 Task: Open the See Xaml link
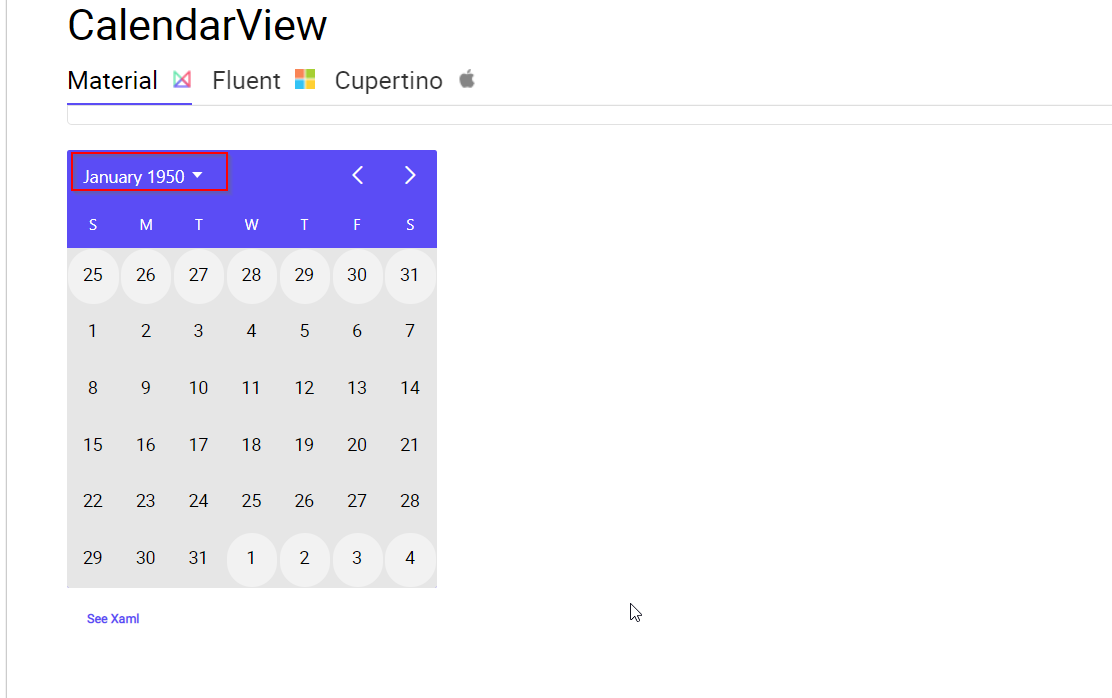113,618
